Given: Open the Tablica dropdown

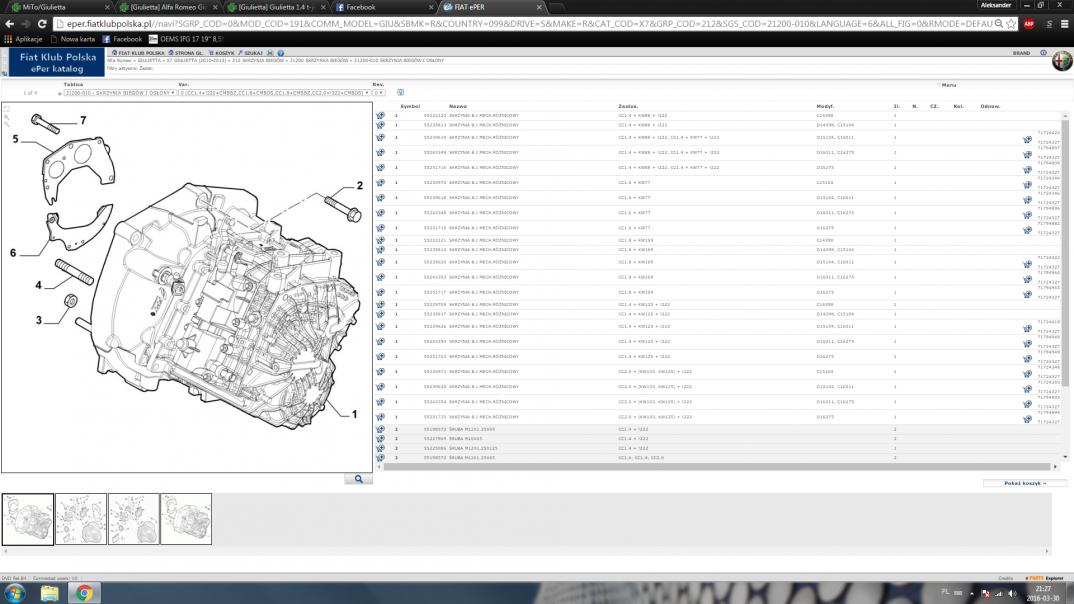Looking at the screenshot, I should click(119, 92).
